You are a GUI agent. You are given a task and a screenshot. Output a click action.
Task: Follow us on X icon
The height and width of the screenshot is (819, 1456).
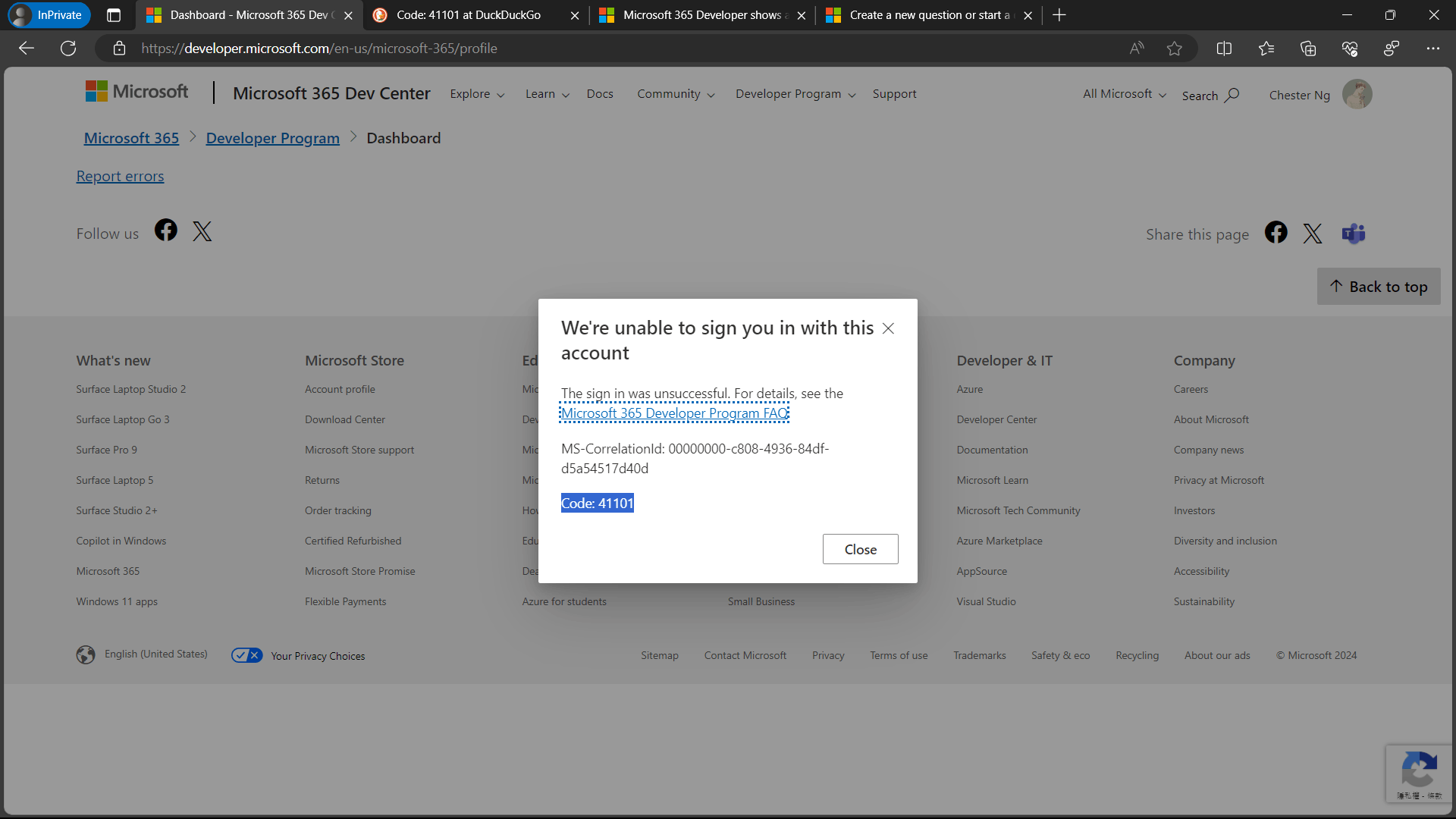tap(202, 231)
